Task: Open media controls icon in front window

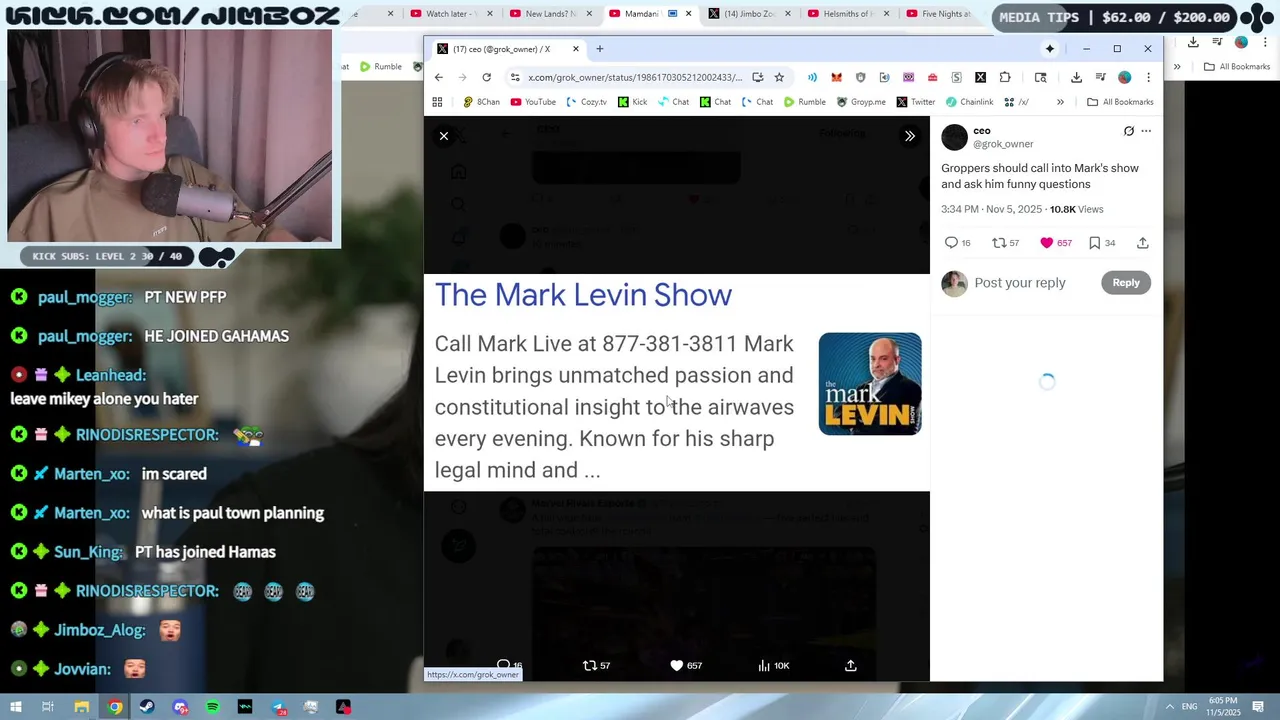Action: 1100,77
